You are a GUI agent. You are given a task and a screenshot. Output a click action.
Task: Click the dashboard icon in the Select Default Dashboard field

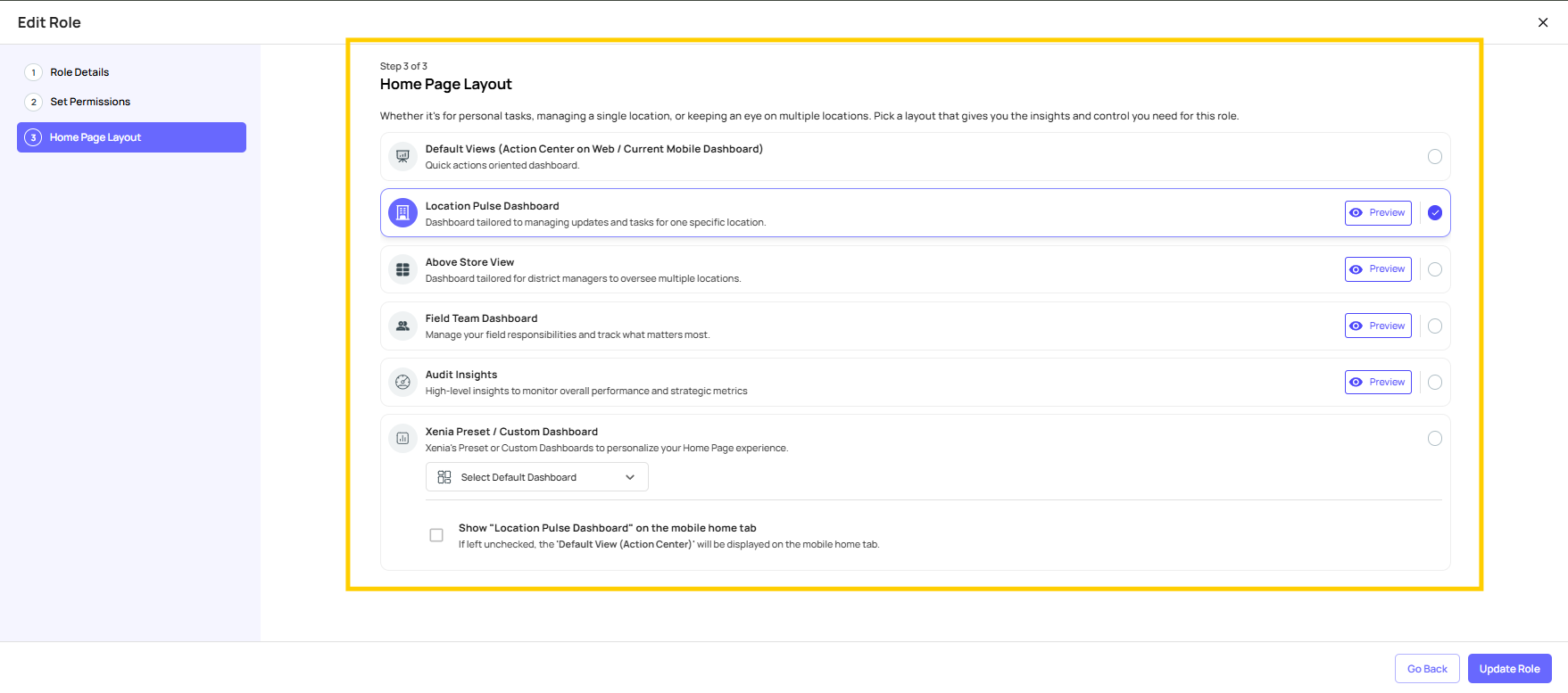(x=444, y=477)
